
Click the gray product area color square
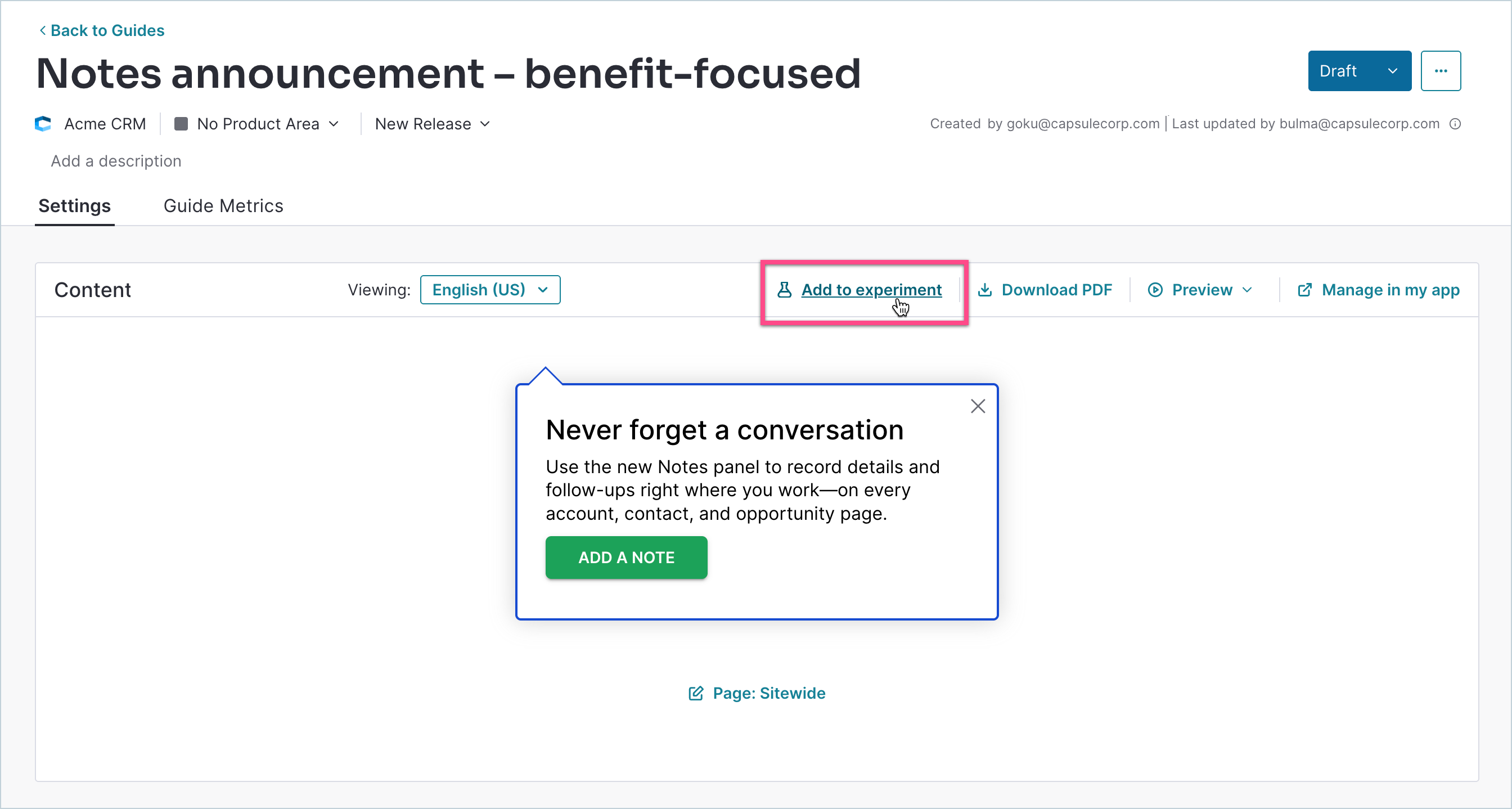pos(181,123)
